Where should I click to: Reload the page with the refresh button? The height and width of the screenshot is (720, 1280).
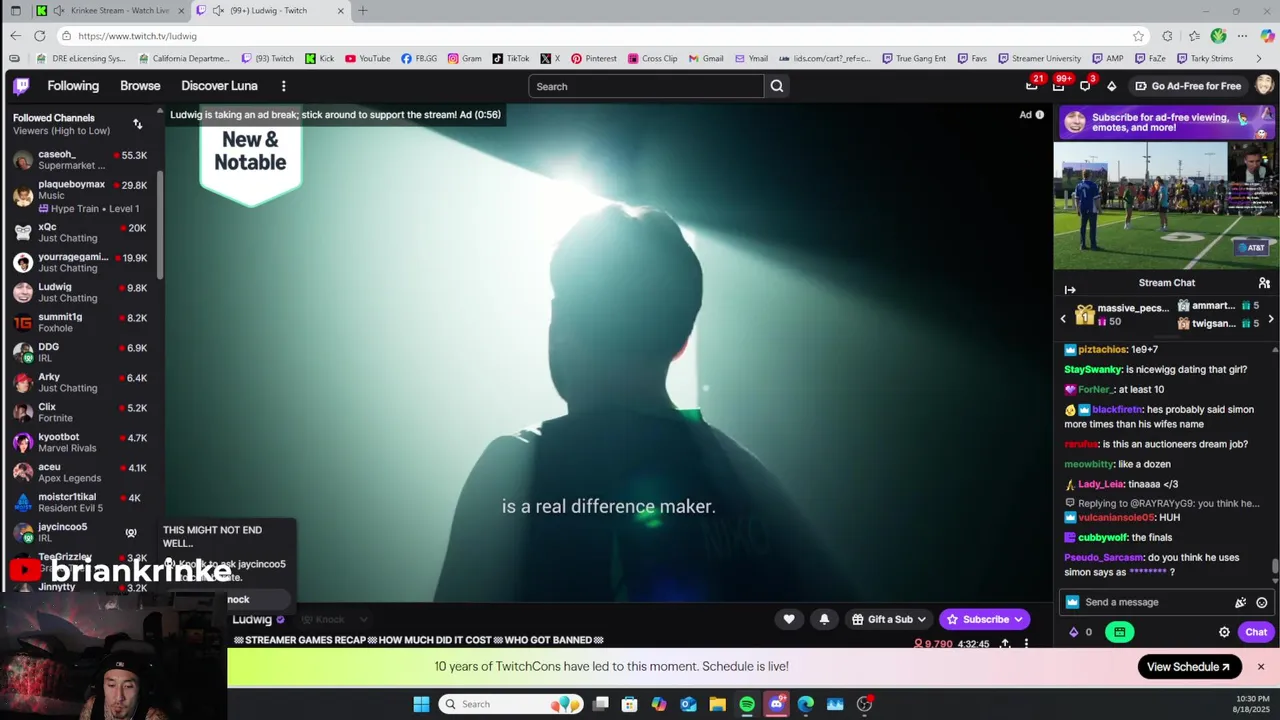click(x=39, y=36)
